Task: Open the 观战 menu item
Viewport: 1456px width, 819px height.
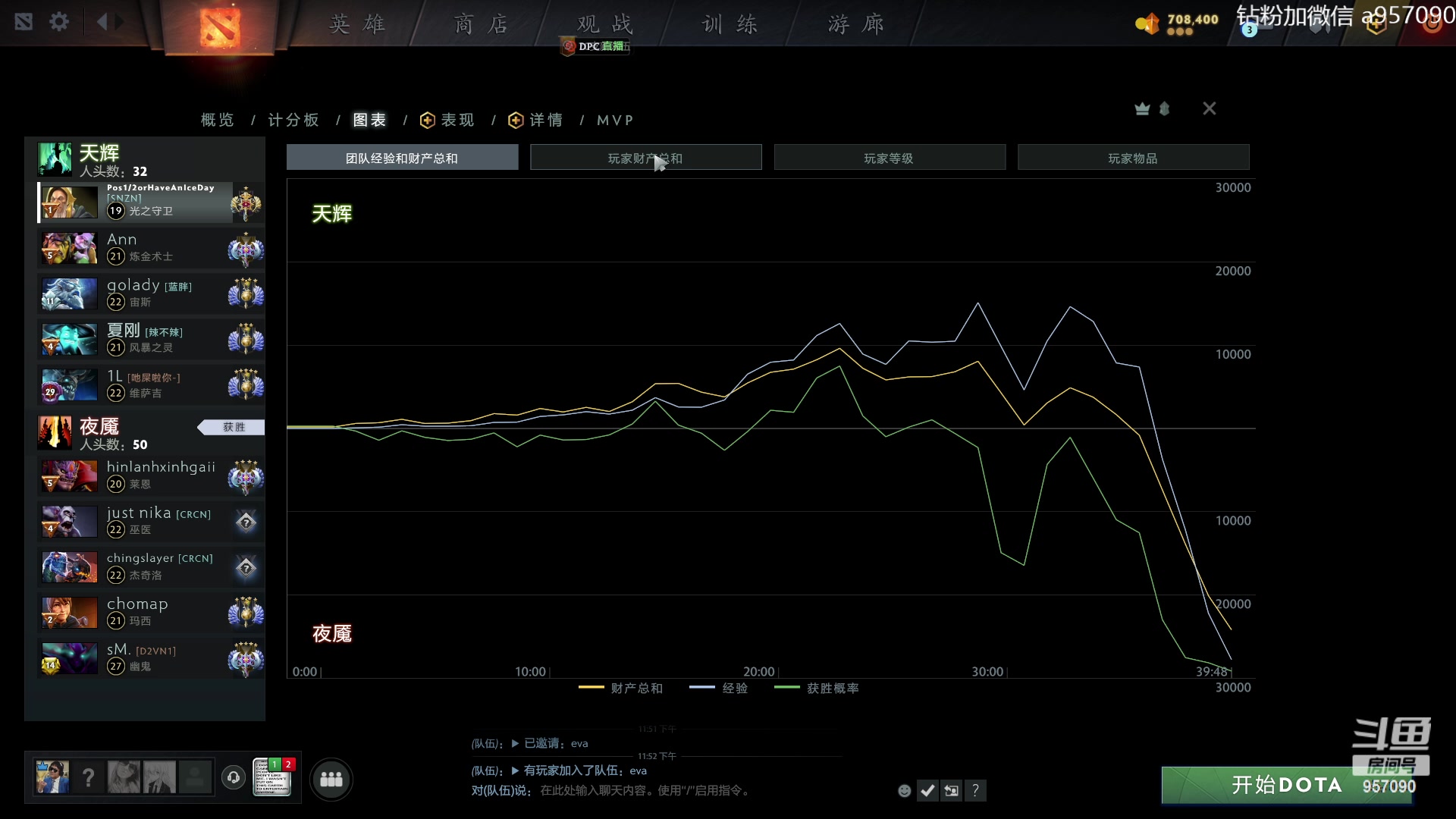Action: pos(603,24)
